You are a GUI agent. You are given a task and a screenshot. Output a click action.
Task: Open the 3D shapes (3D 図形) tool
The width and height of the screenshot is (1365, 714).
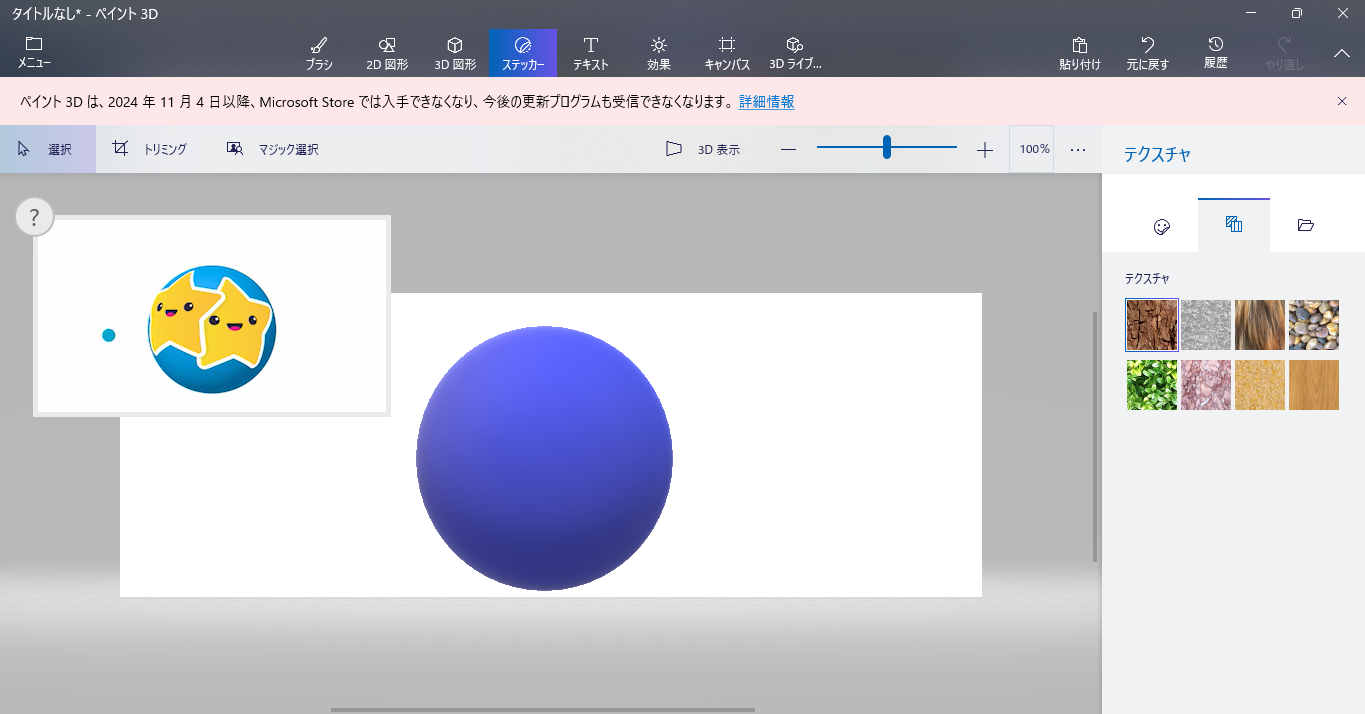(x=455, y=53)
